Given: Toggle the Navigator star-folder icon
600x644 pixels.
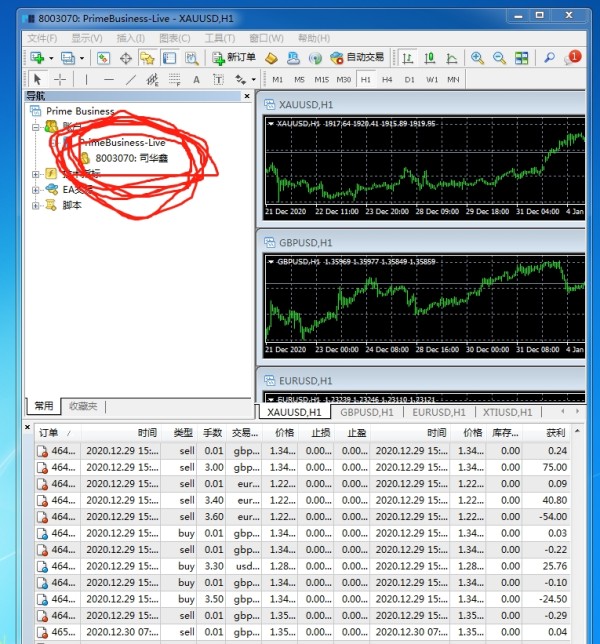Looking at the screenshot, I should (x=147, y=58).
